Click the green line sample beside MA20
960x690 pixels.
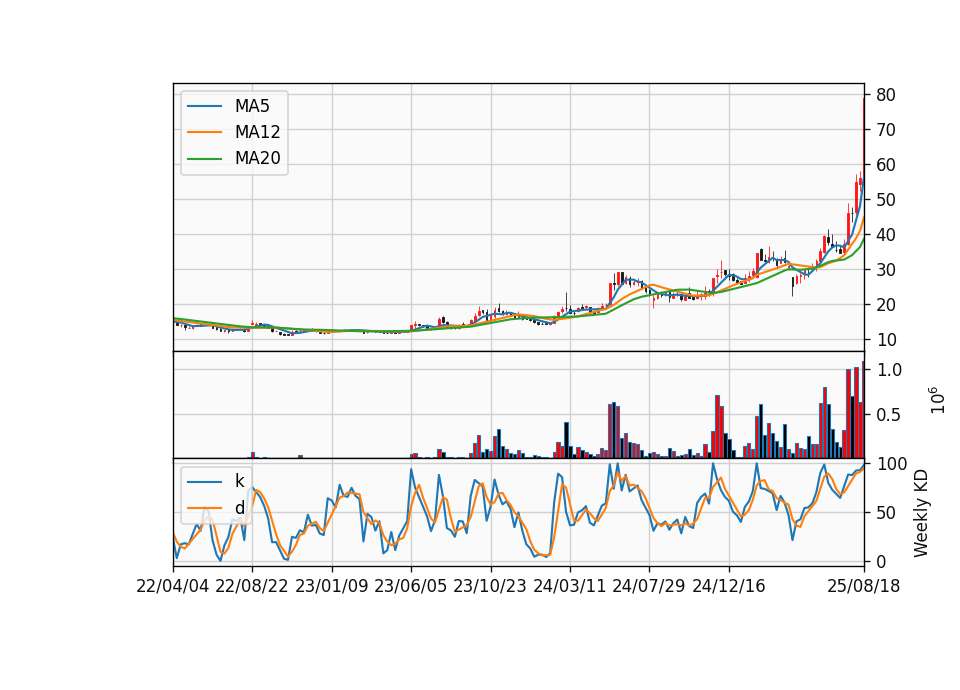click(x=204, y=159)
